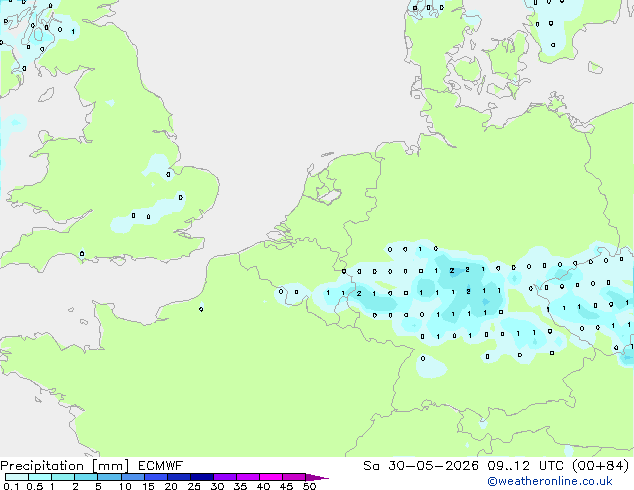The width and height of the screenshot is (634, 490).
Task: Click the legend swatch between 0.1 and 0.5
Action: click(x=17, y=477)
